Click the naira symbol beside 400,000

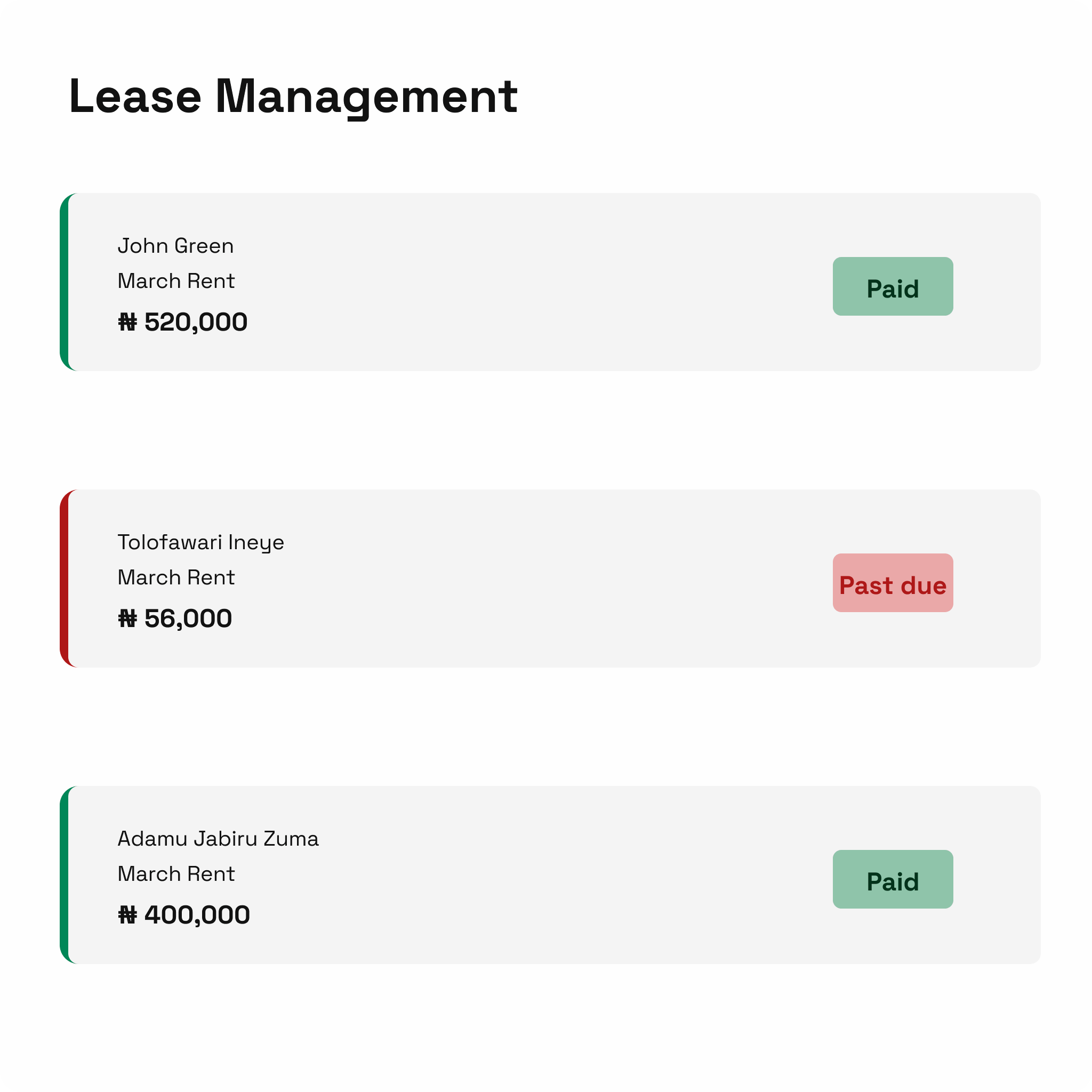[127, 914]
